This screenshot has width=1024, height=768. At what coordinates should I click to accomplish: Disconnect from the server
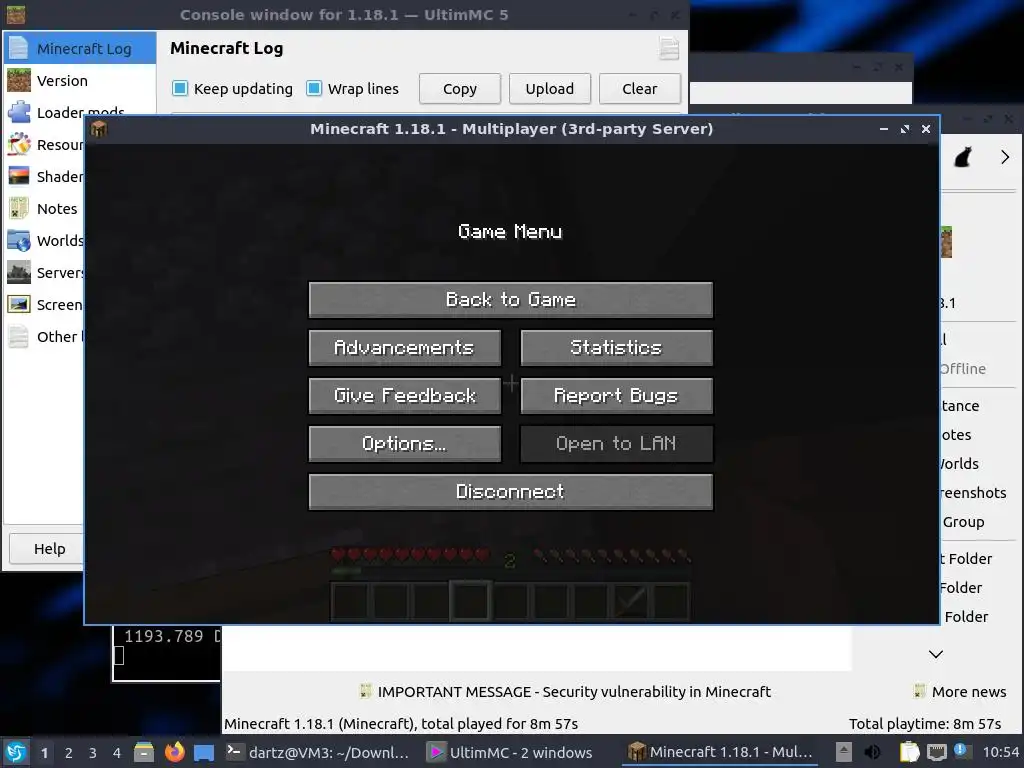(x=510, y=492)
